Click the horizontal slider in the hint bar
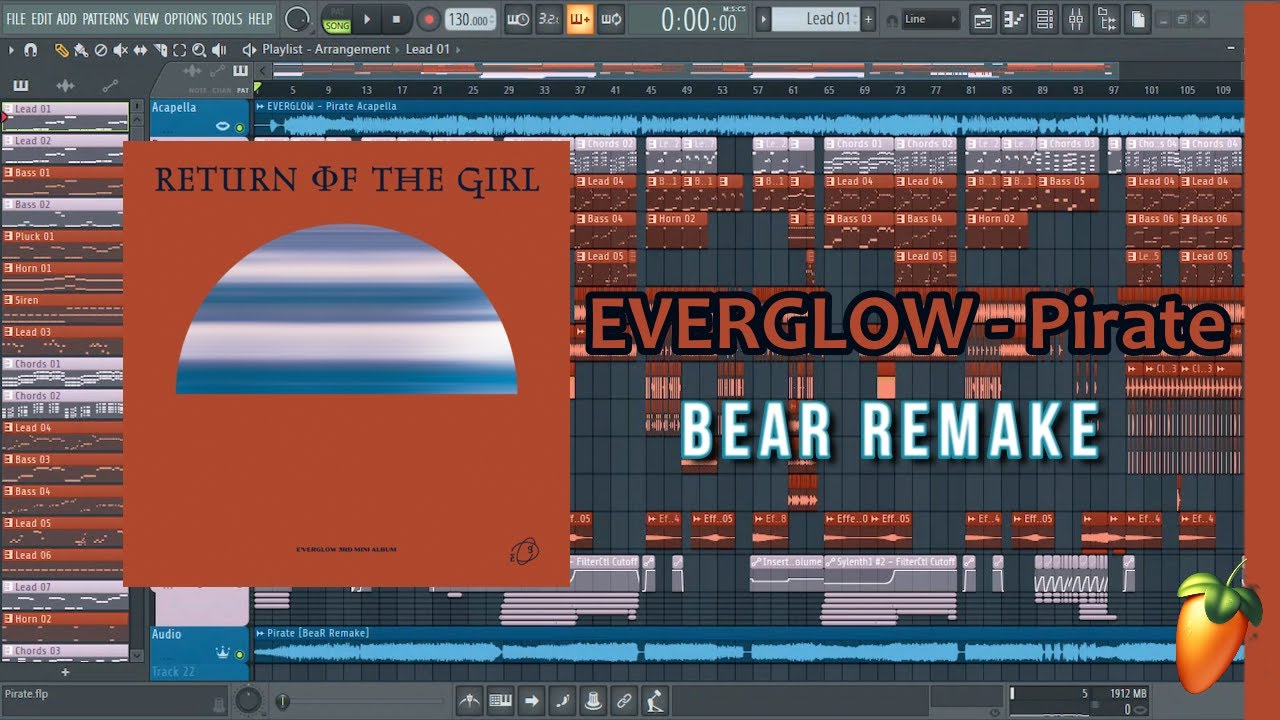 pos(362,701)
